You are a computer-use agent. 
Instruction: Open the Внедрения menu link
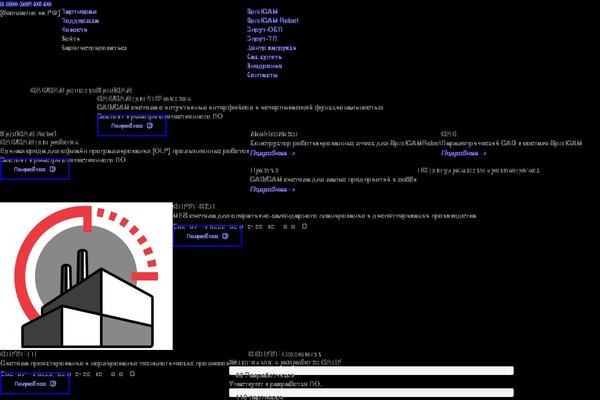264,66
